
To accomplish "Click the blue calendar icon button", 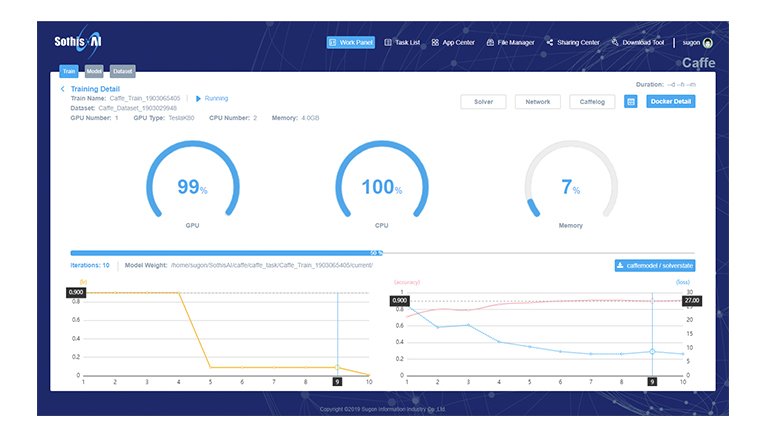I will [631, 101].
